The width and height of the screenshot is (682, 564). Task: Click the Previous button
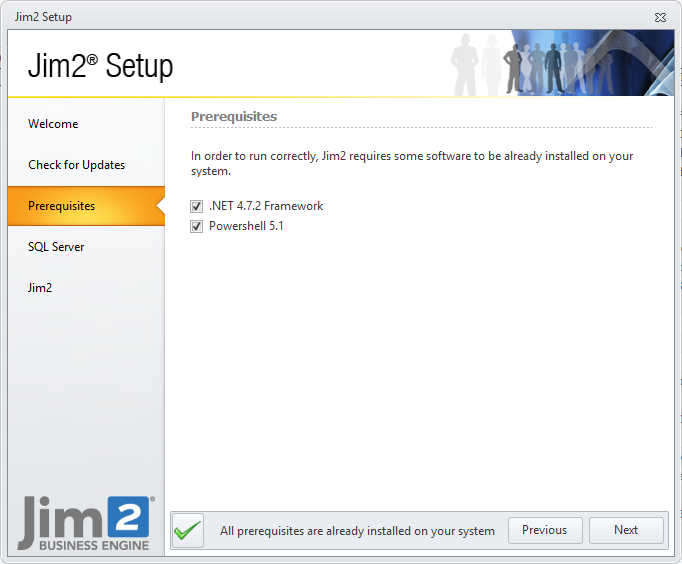point(544,530)
